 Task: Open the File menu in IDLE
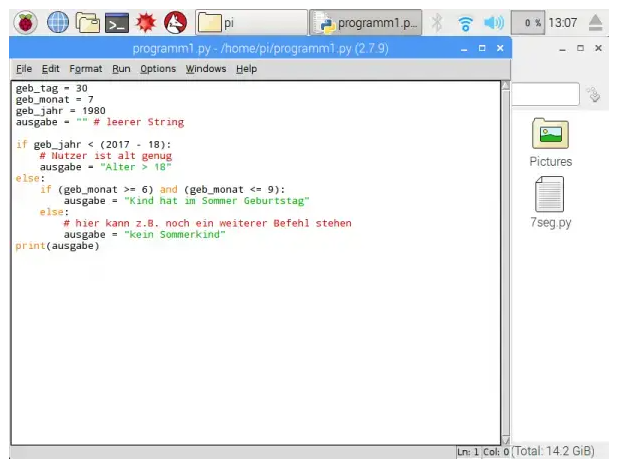pos(24,69)
